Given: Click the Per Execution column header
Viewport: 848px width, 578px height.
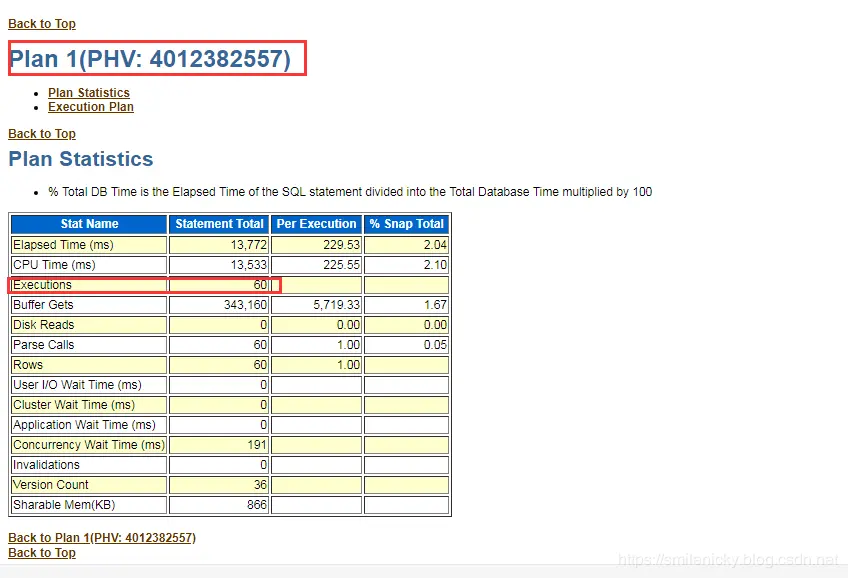Looking at the screenshot, I should 316,224.
